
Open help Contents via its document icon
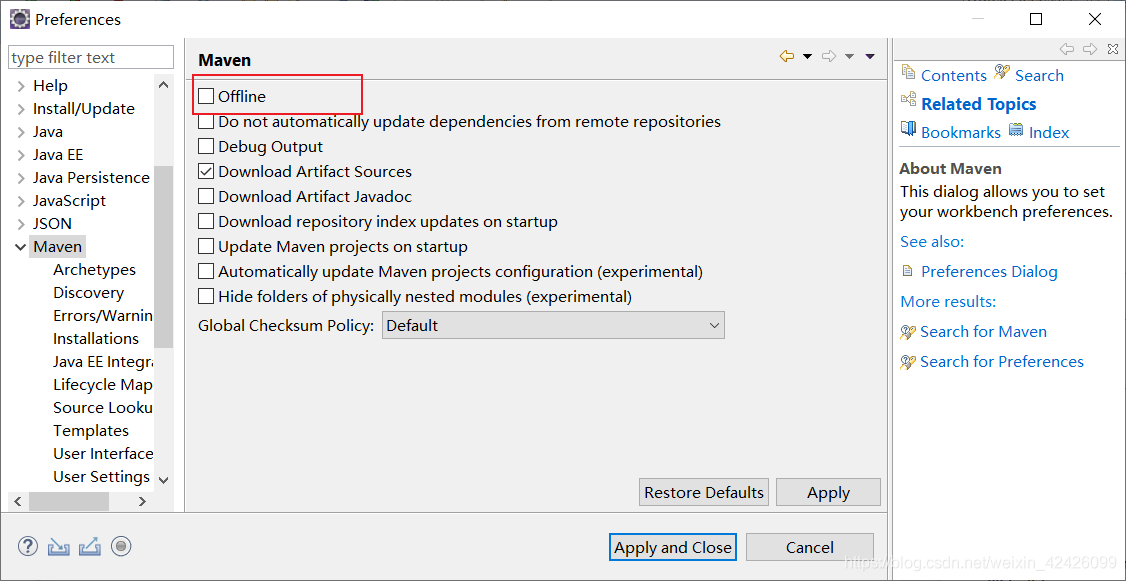click(x=909, y=74)
